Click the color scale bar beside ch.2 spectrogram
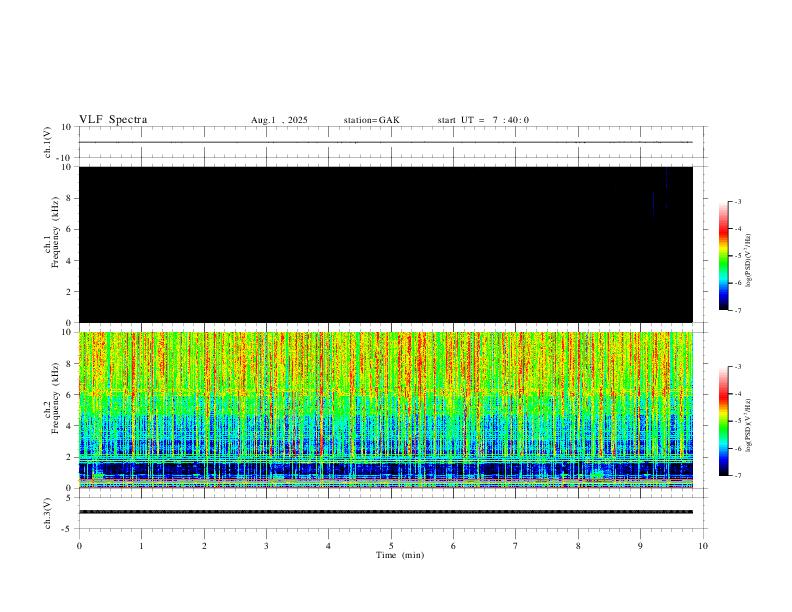Screen dimensions: 792x612 point(723,421)
